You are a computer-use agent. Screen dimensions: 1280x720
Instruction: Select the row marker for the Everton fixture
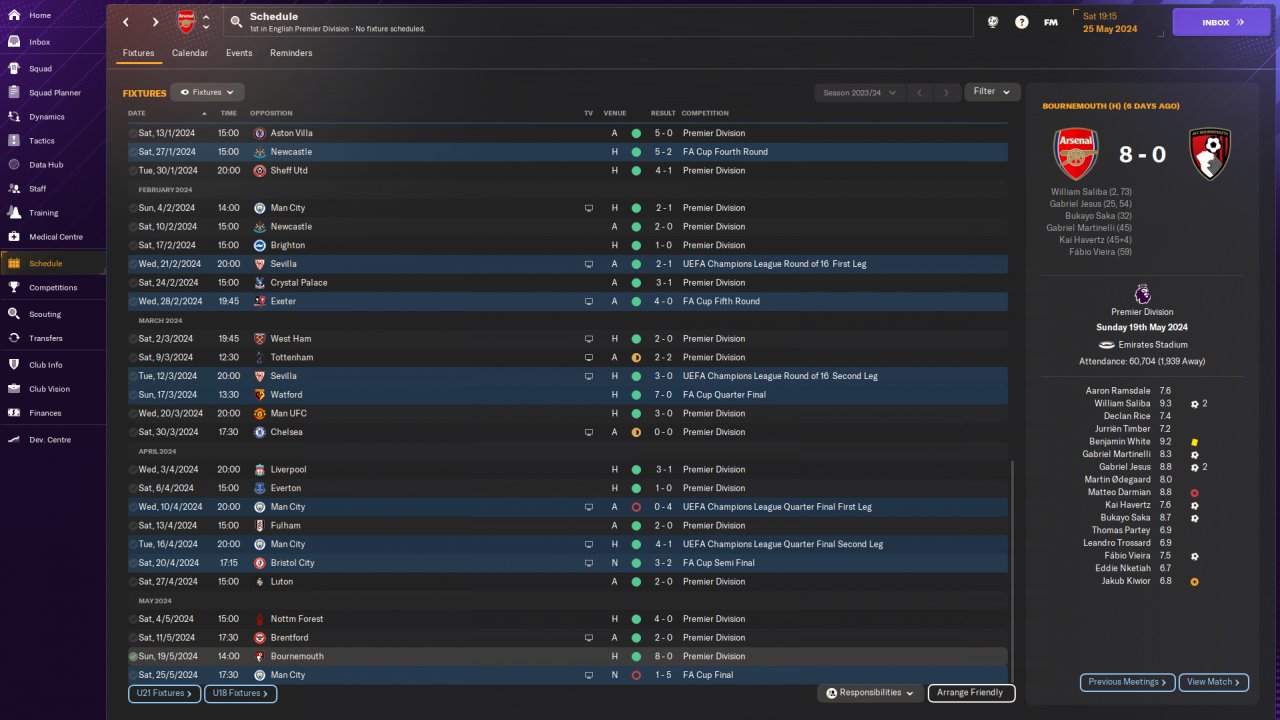133,488
